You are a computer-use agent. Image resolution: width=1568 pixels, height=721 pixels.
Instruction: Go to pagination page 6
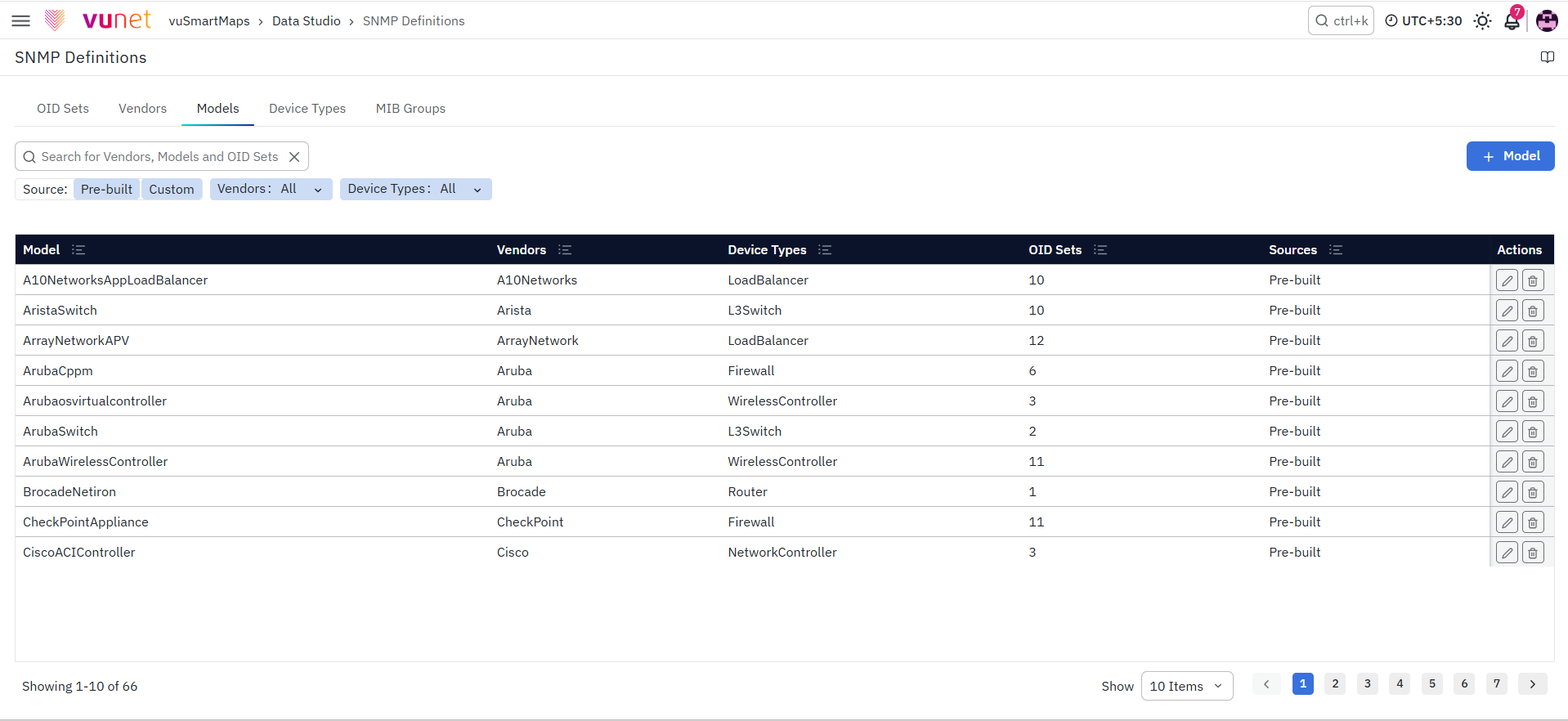pyautogui.click(x=1464, y=684)
